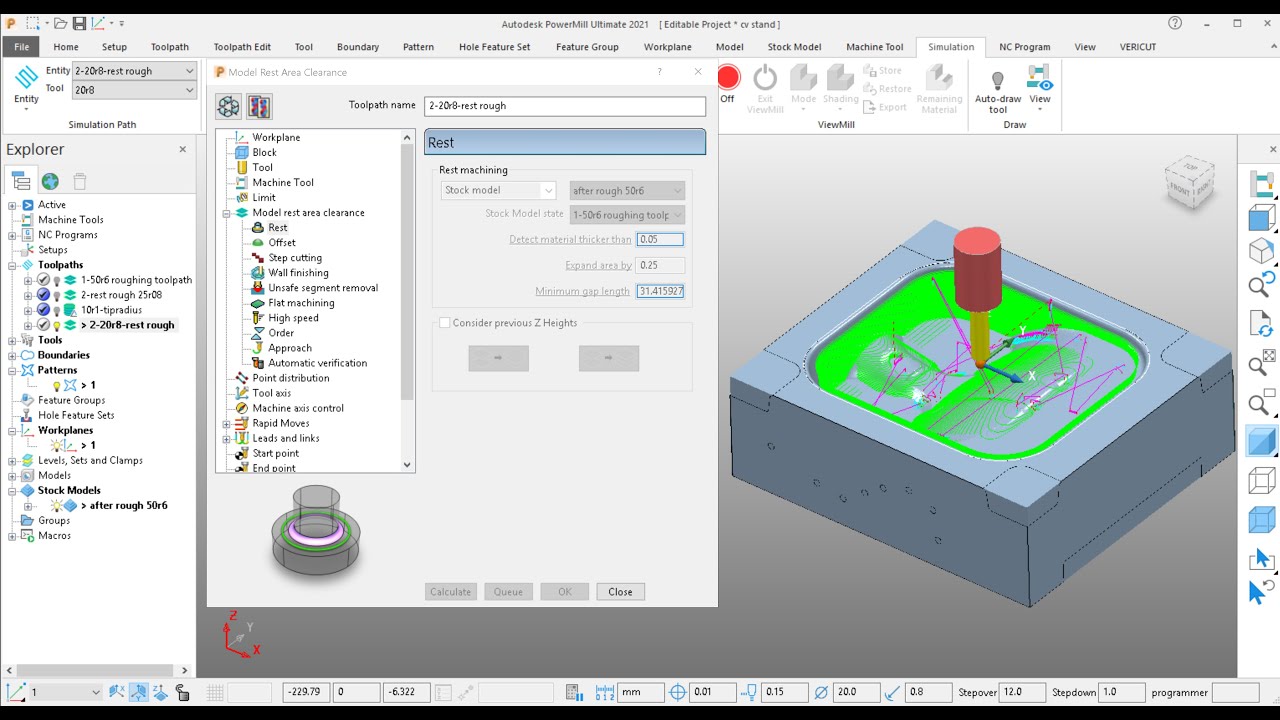Toggle checkmark status of 10r1-tipradius toolpath
Viewport: 1280px width, 720px height.
coord(43,310)
